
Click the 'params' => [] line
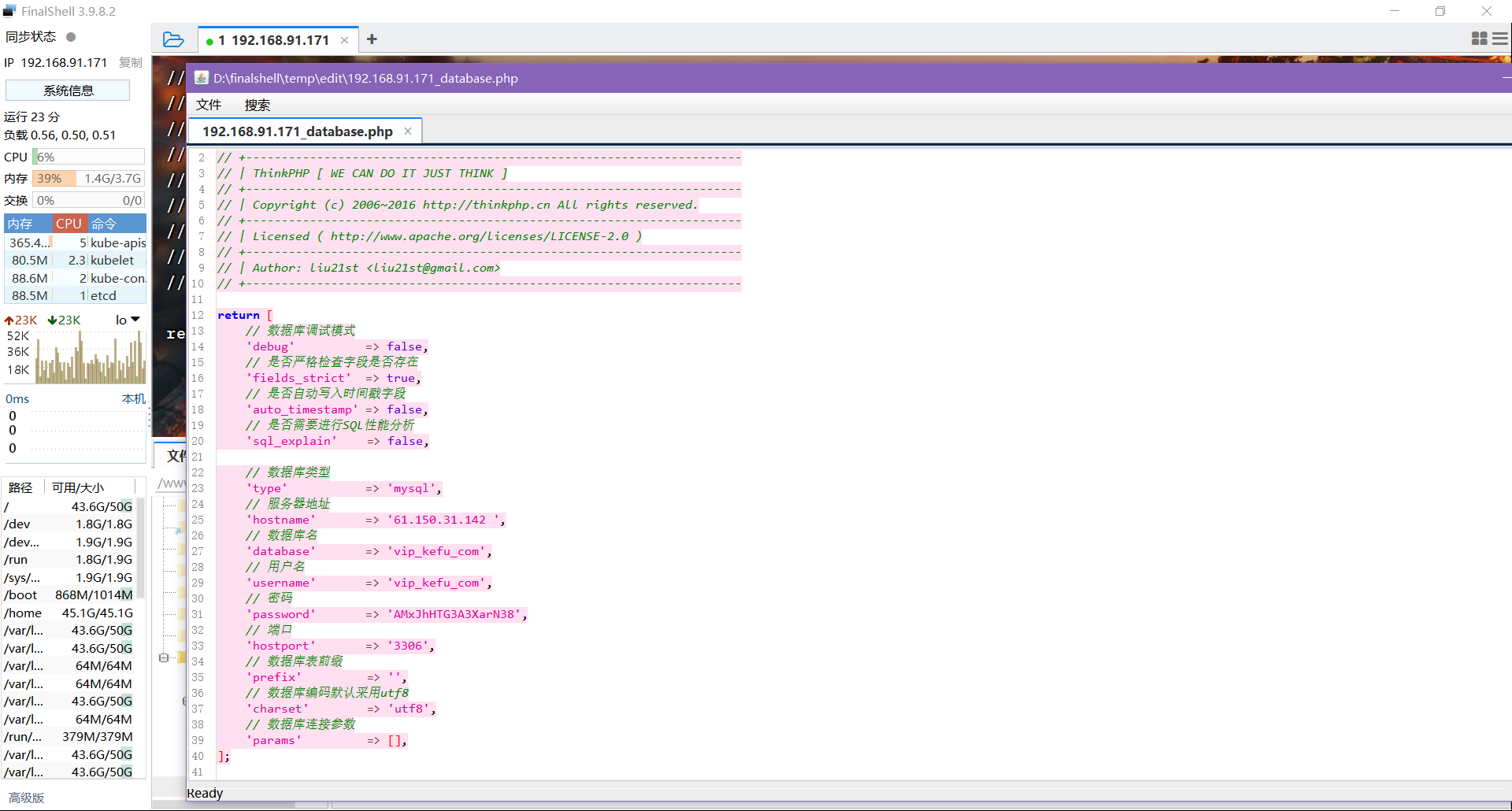pos(327,740)
